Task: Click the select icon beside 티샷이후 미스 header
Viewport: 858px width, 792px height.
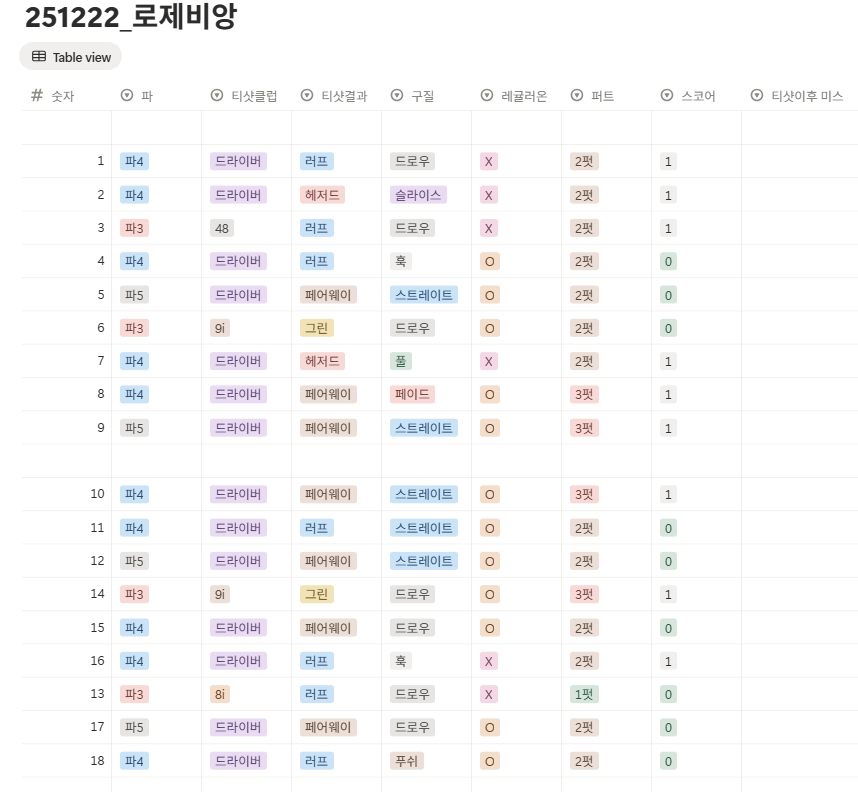Action: (757, 96)
